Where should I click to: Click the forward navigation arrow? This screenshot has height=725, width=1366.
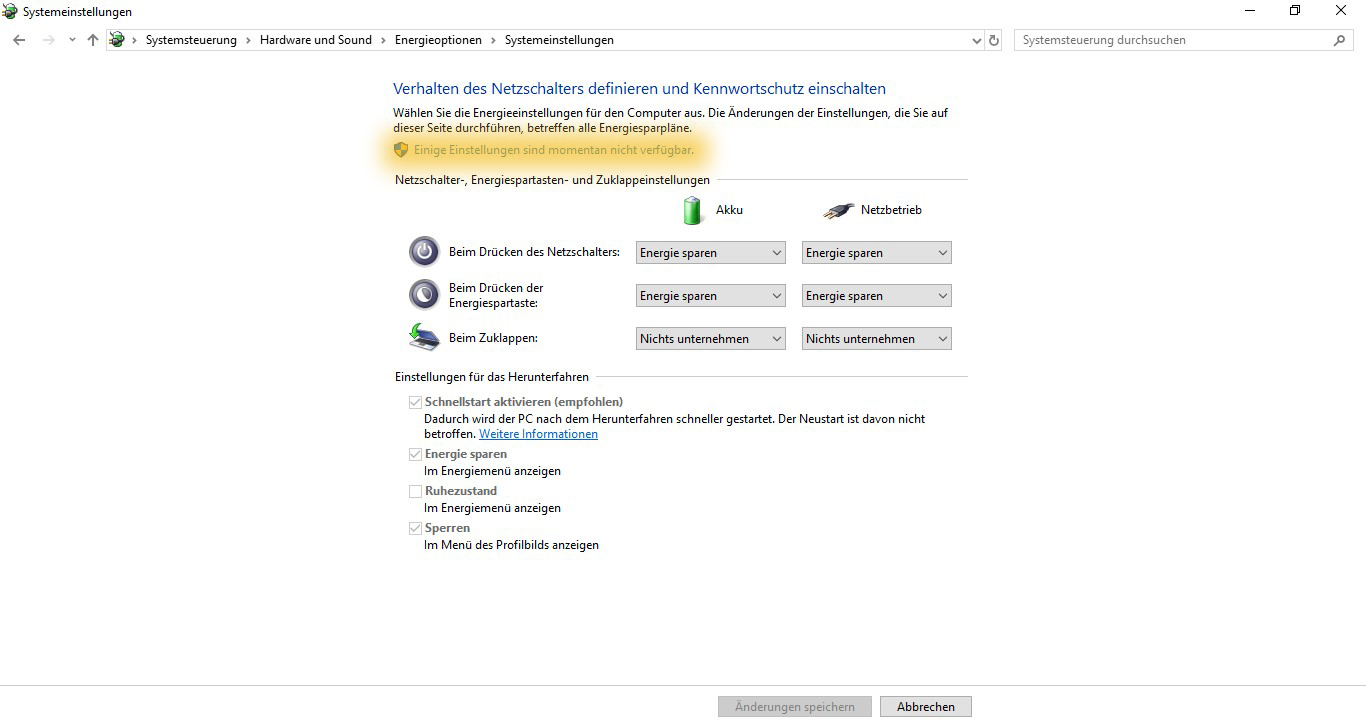tap(47, 40)
